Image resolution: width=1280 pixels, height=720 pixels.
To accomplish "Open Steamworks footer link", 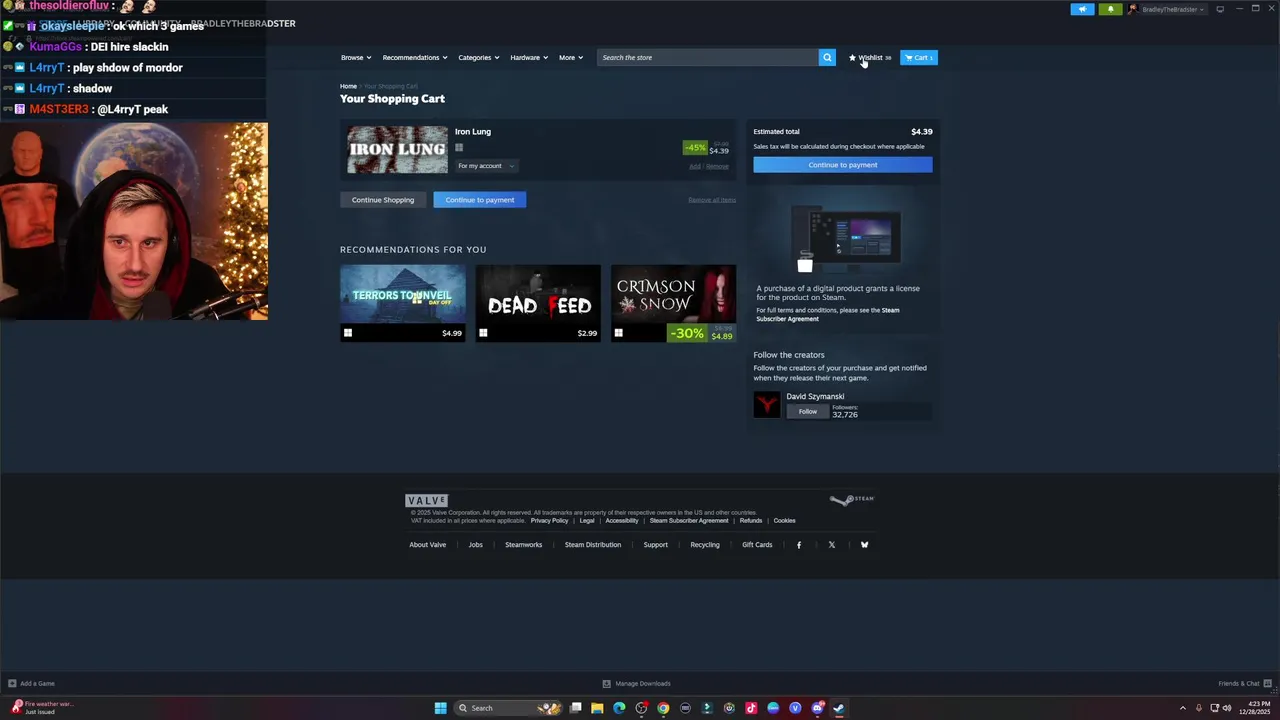I will [524, 545].
